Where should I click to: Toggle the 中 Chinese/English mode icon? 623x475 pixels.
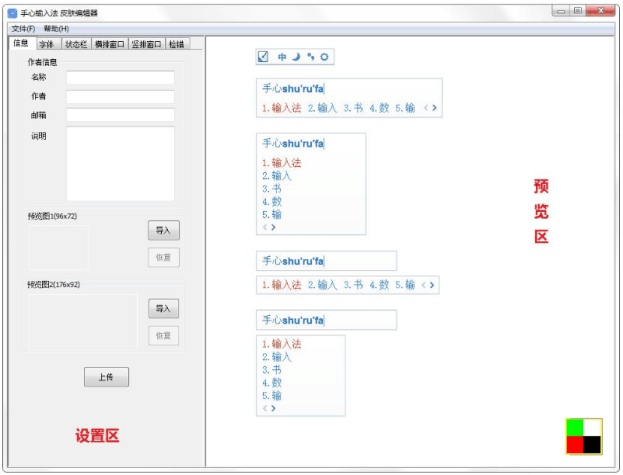282,57
